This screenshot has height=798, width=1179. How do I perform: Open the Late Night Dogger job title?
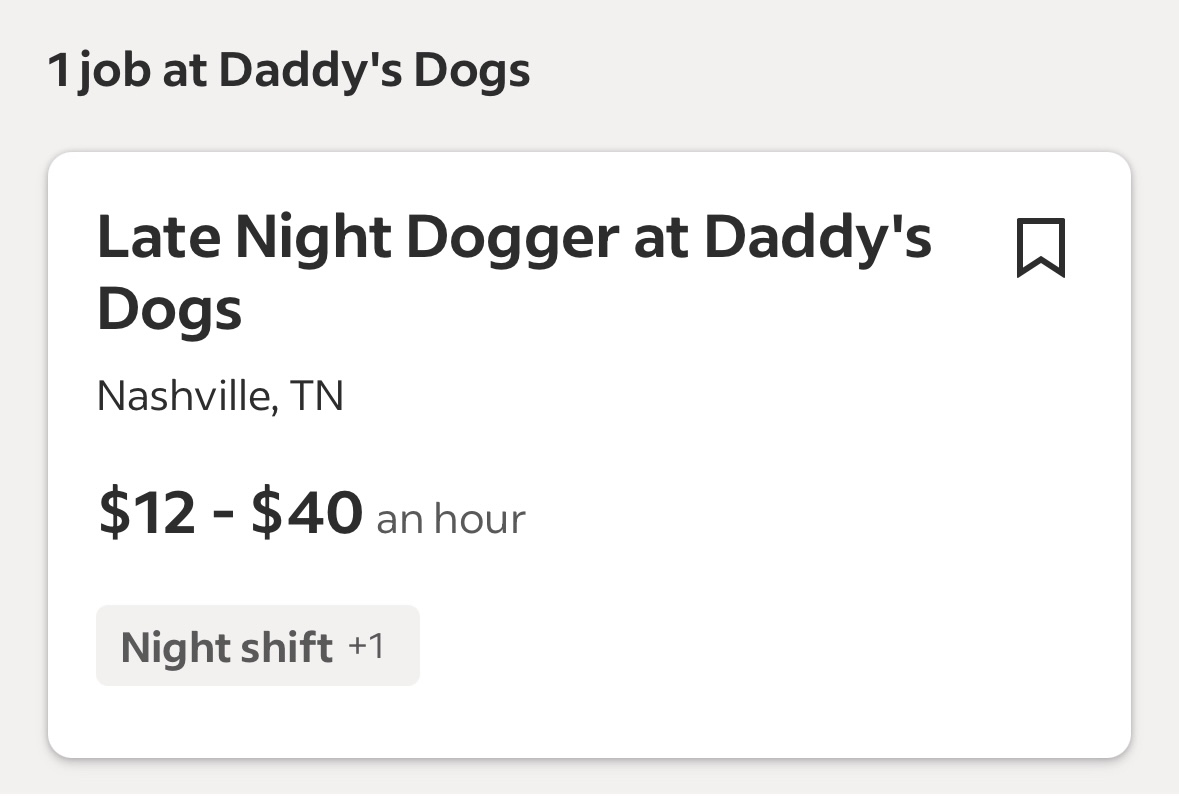pyautogui.click(x=514, y=272)
